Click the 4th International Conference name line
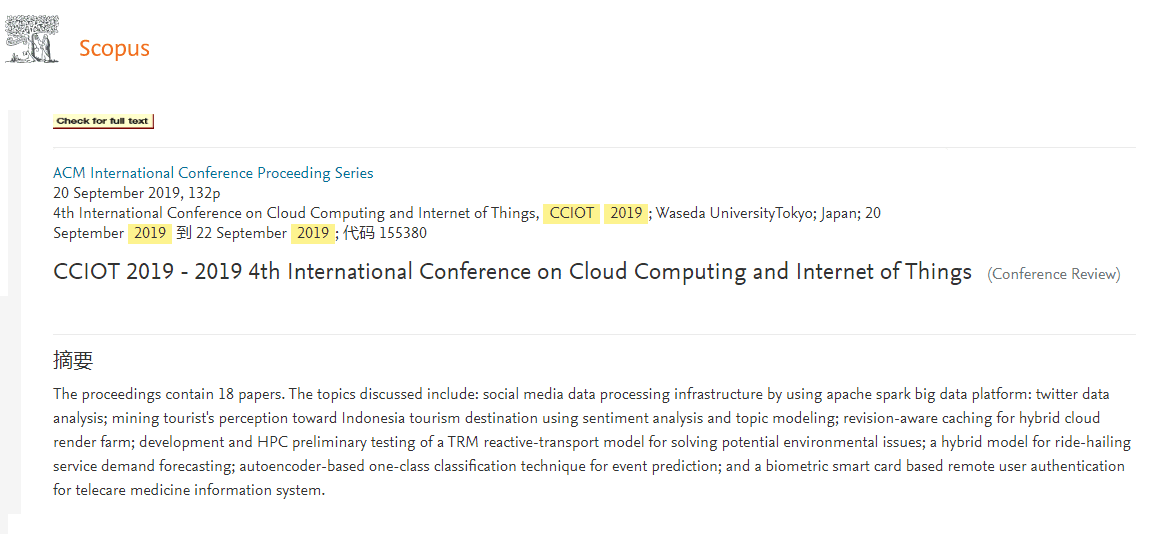 click(x=295, y=213)
